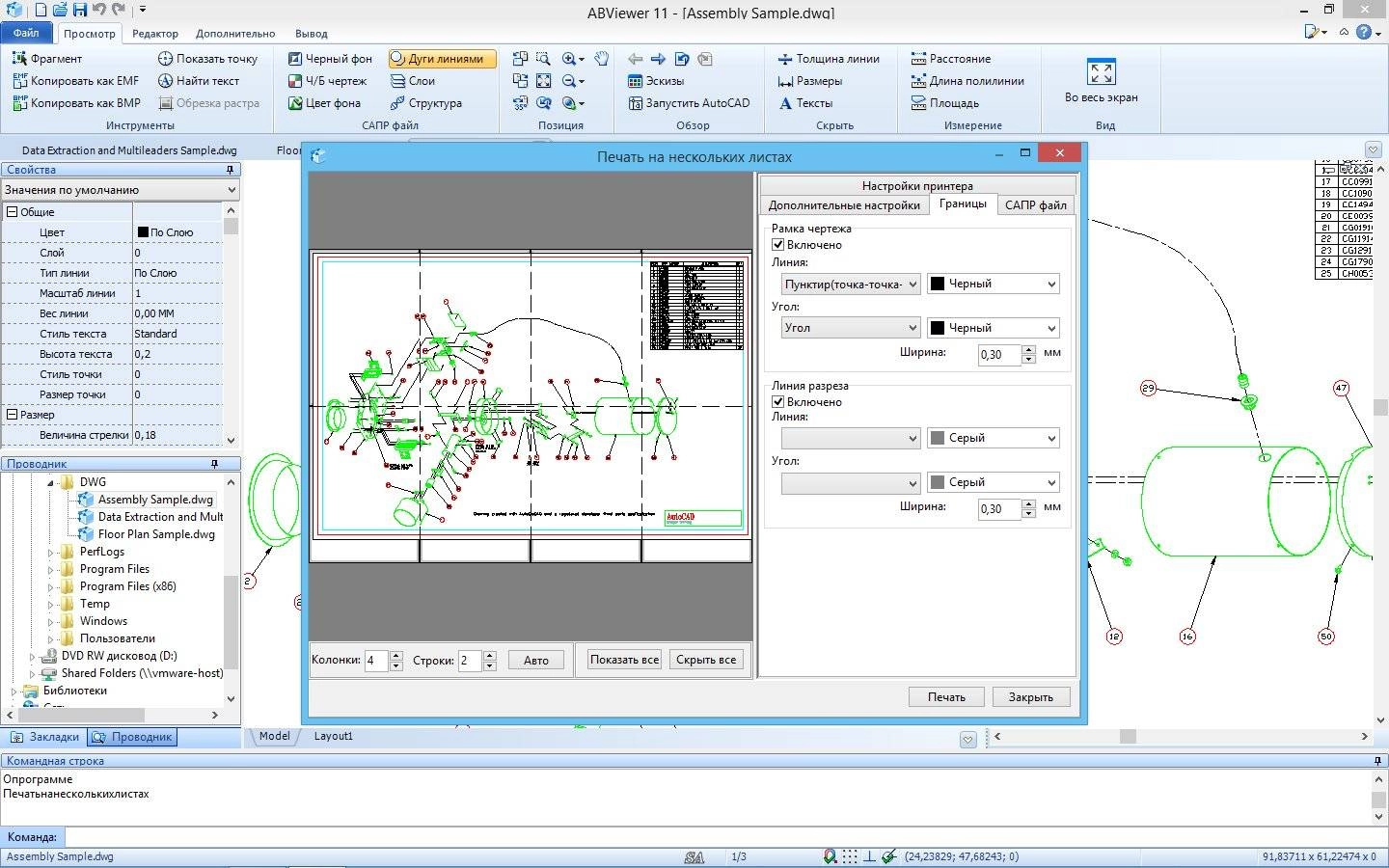Image resolution: width=1389 pixels, height=868 pixels.
Task: Click the Показать все button
Action: (624, 661)
